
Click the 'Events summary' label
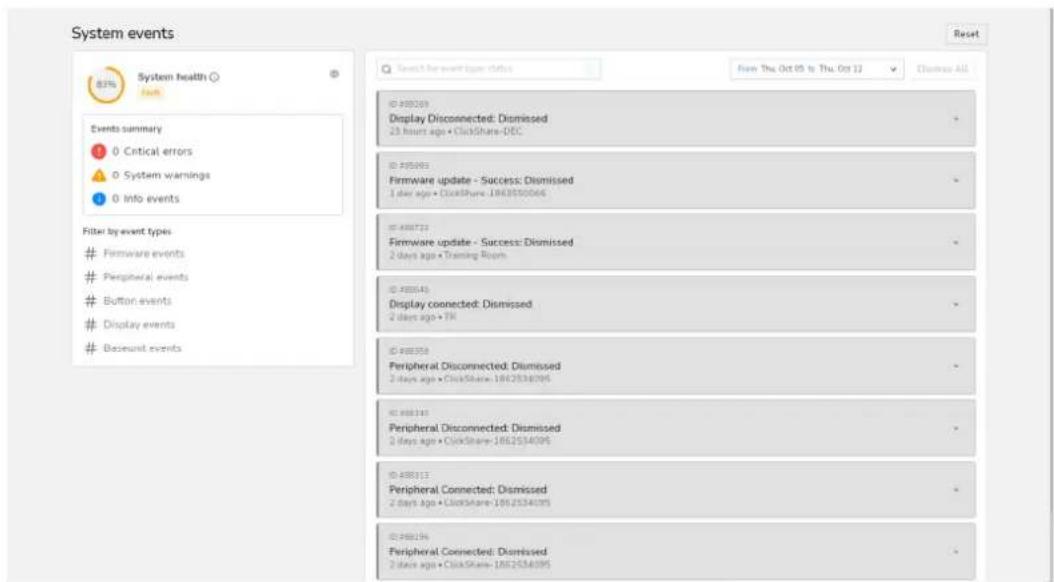[126, 128]
